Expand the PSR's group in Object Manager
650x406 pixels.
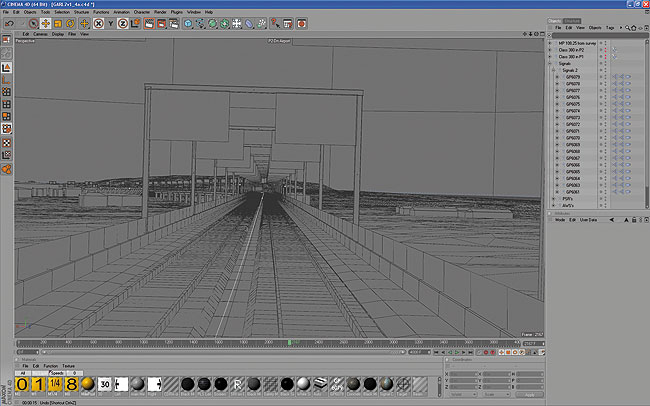tap(553, 199)
